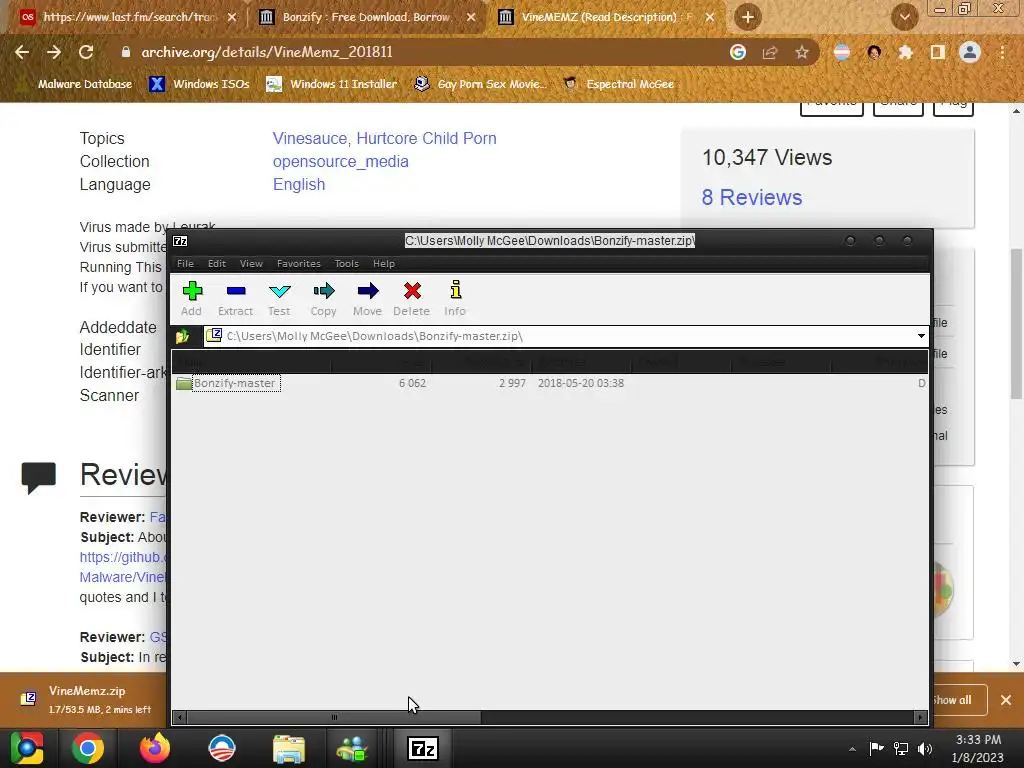Switch to the VineMEMZ tab
The image size is (1024, 768).
pyautogui.click(x=606, y=17)
